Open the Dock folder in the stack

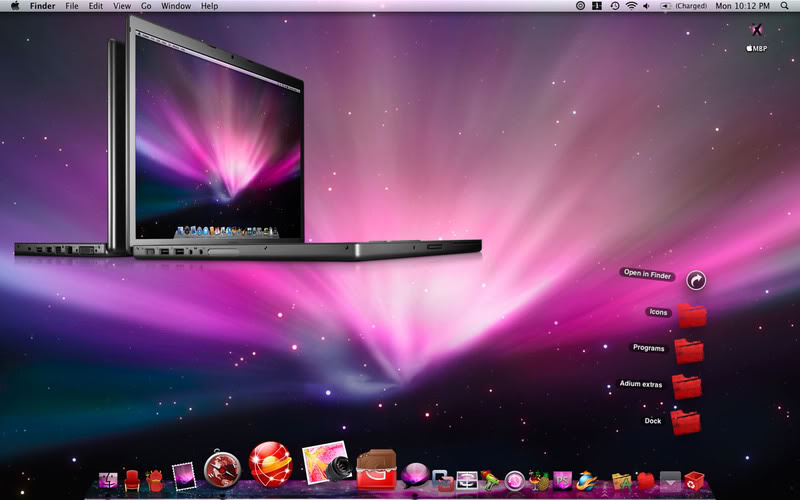685,422
